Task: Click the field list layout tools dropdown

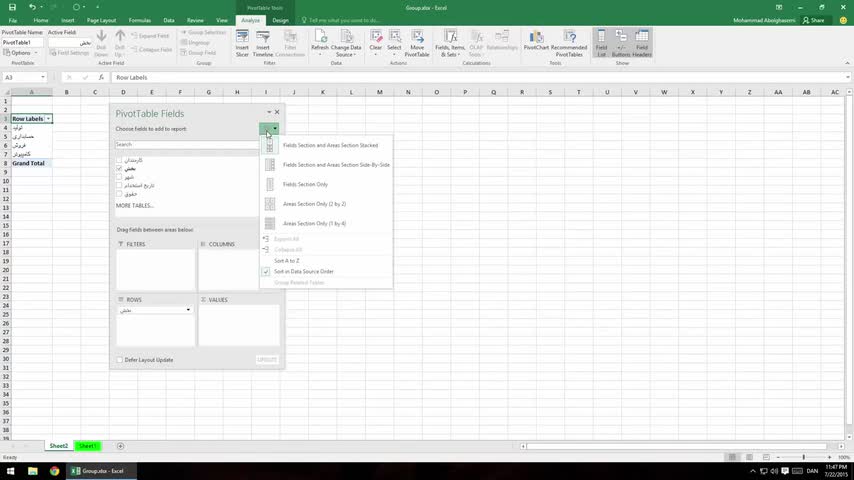Action: pyautogui.click(x=269, y=129)
